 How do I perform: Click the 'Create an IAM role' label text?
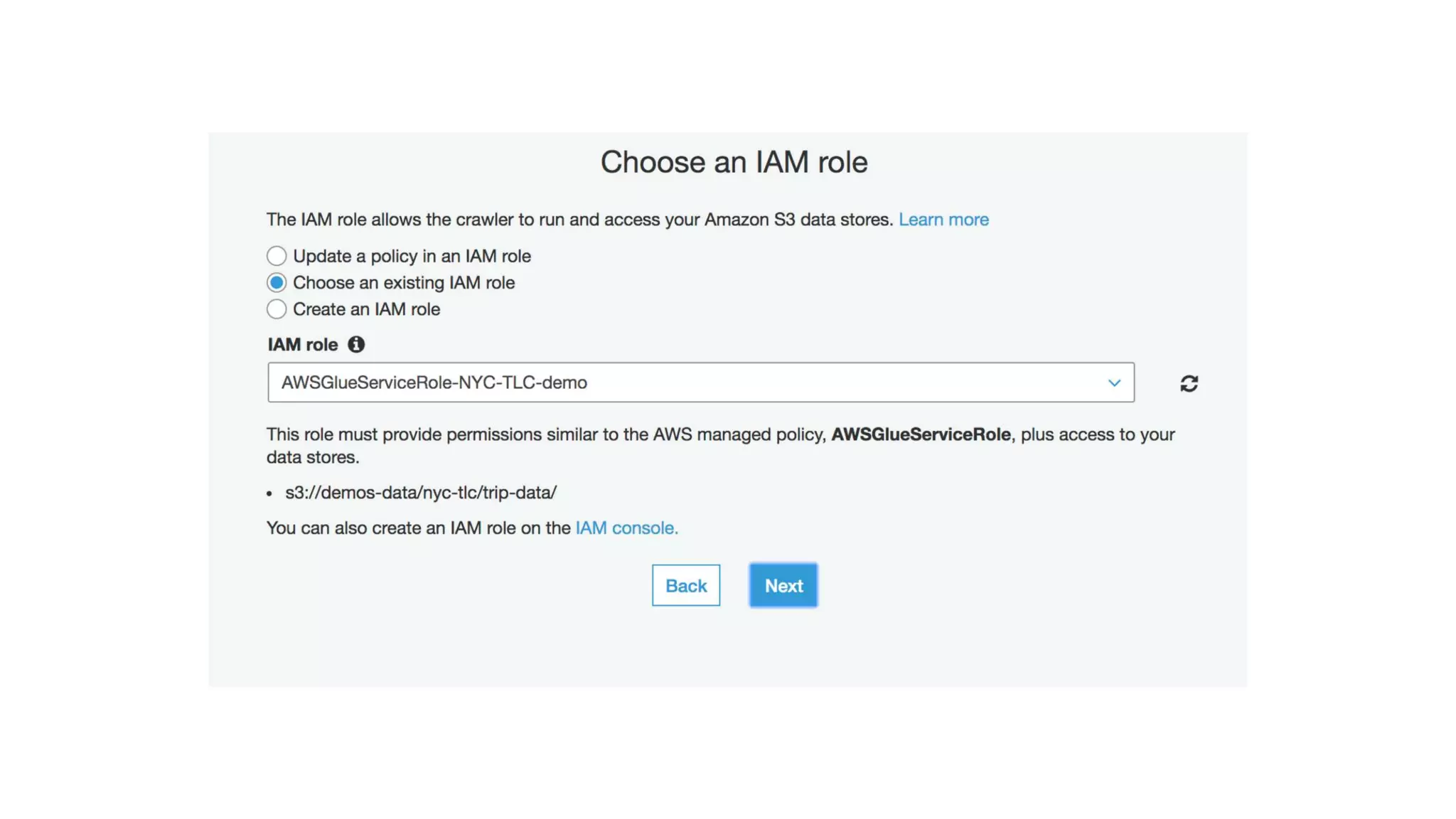pos(366,309)
